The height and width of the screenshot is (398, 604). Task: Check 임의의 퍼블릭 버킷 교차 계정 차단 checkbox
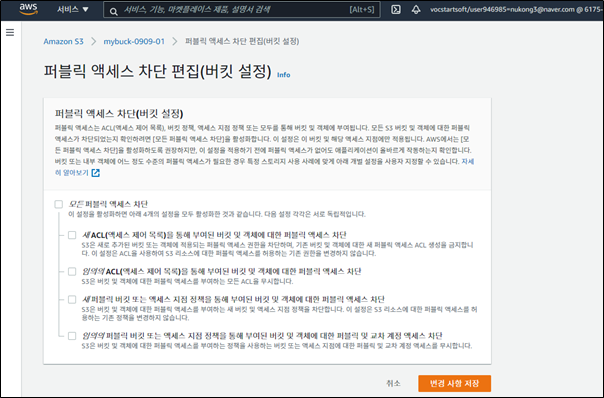pyautogui.click(x=72, y=336)
